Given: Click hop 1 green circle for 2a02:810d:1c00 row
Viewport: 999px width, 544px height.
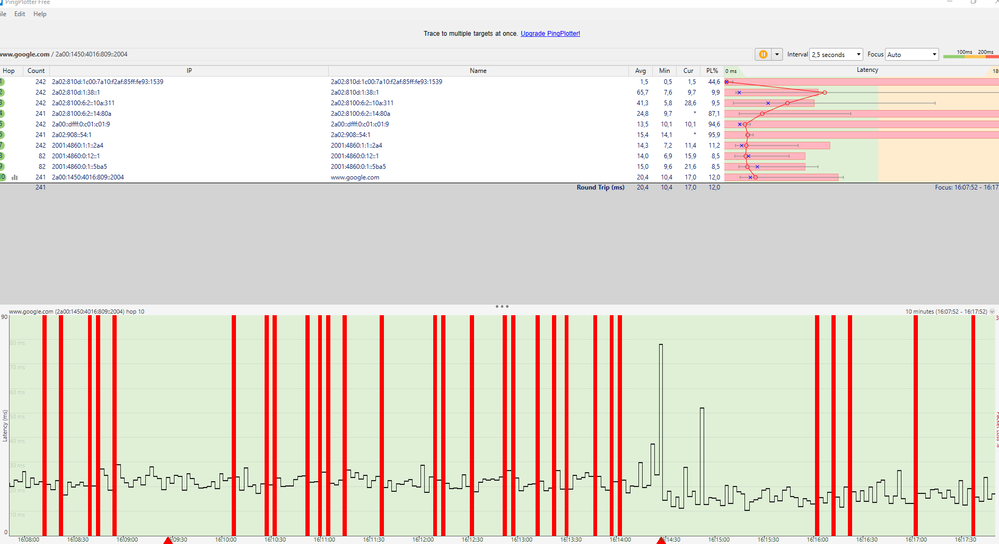Looking at the screenshot, I should (x=2, y=82).
